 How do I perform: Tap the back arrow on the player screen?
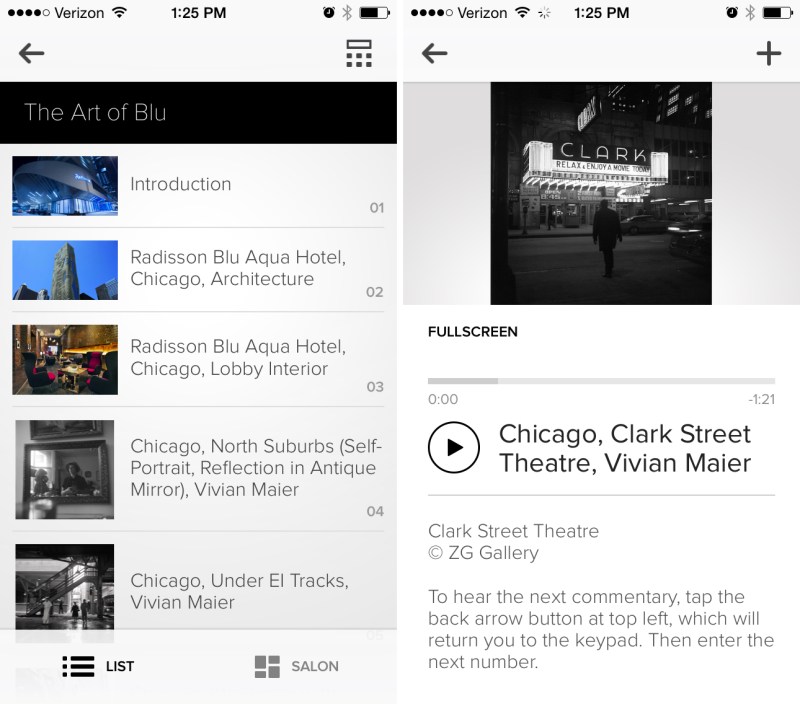pyautogui.click(x=435, y=53)
